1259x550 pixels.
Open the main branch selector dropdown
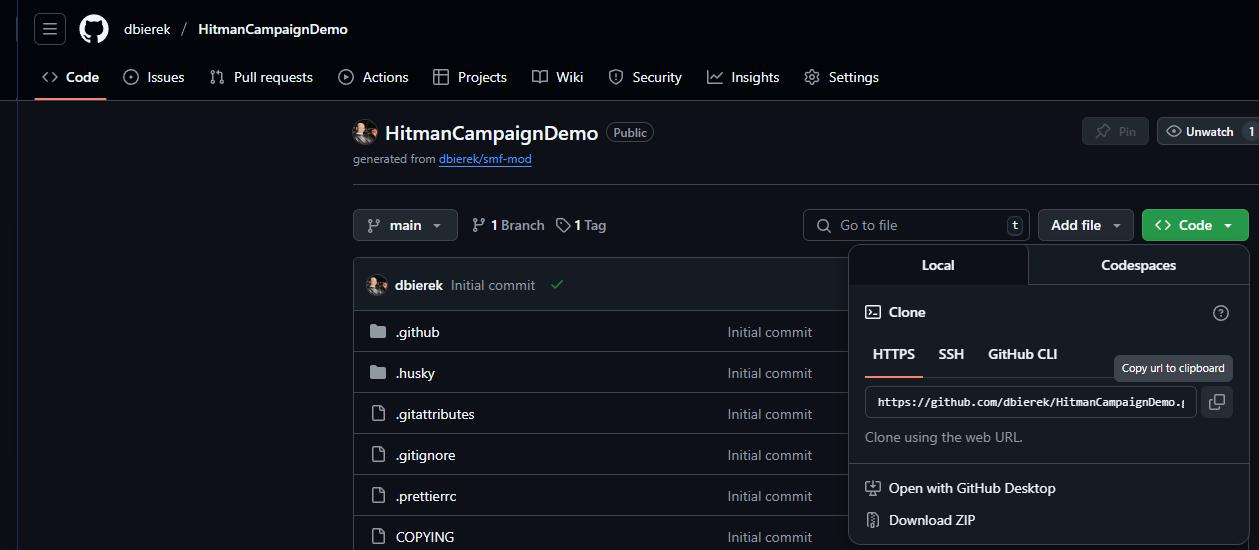tap(405, 225)
